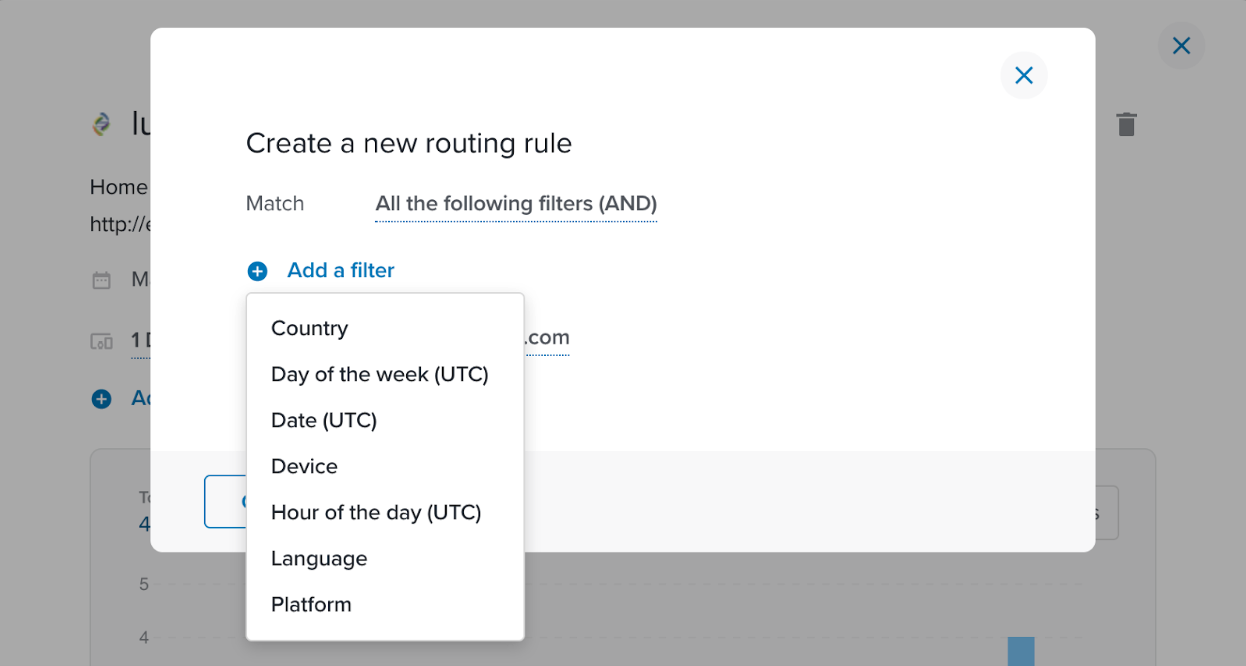The width and height of the screenshot is (1246, 666).
Task: Choose Day of the week (UTC) filter
Action: pyautogui.click(x=379, y=375)
